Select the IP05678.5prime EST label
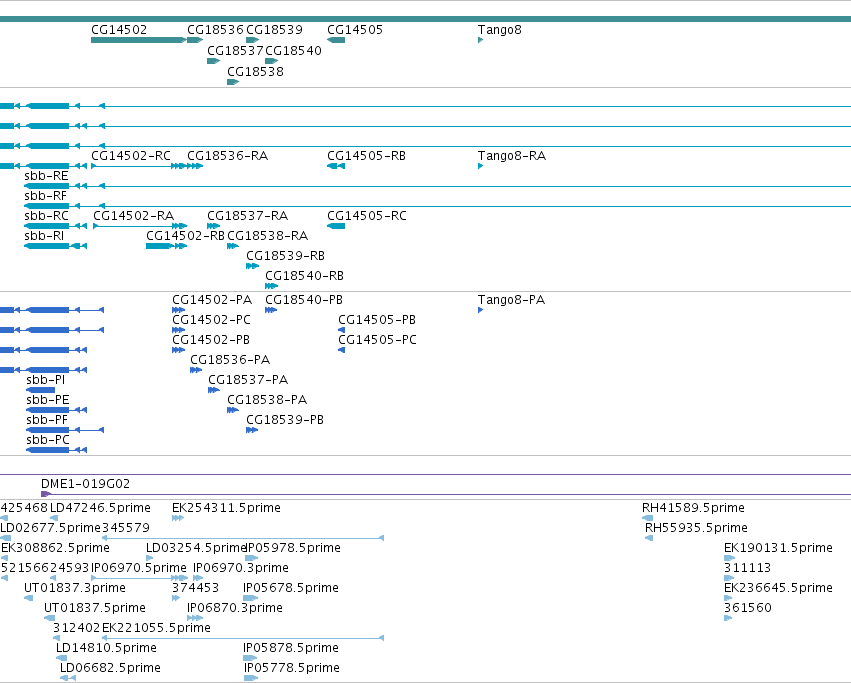 coord(291,589)
